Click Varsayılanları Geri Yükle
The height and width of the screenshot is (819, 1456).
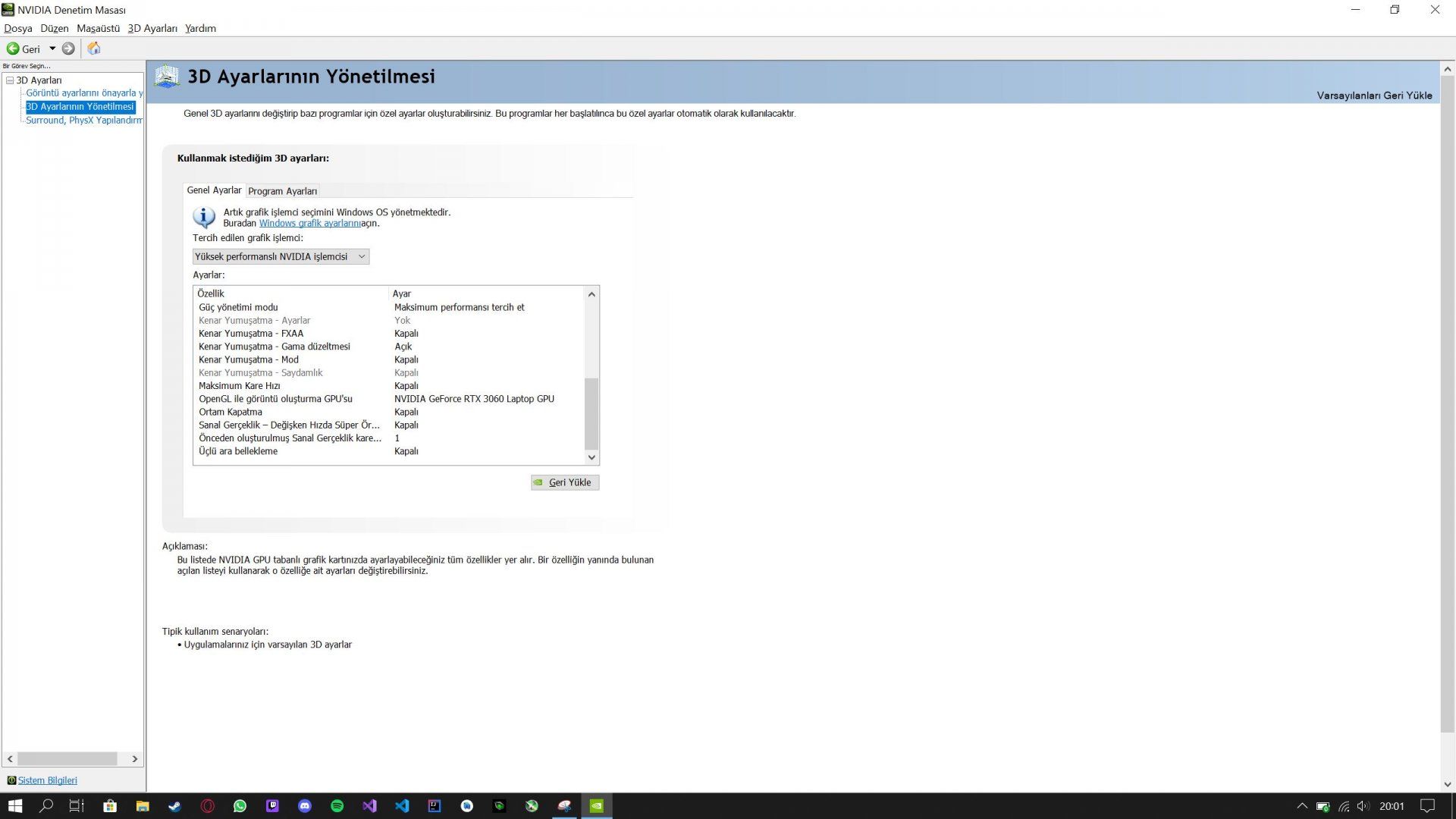1373,96
